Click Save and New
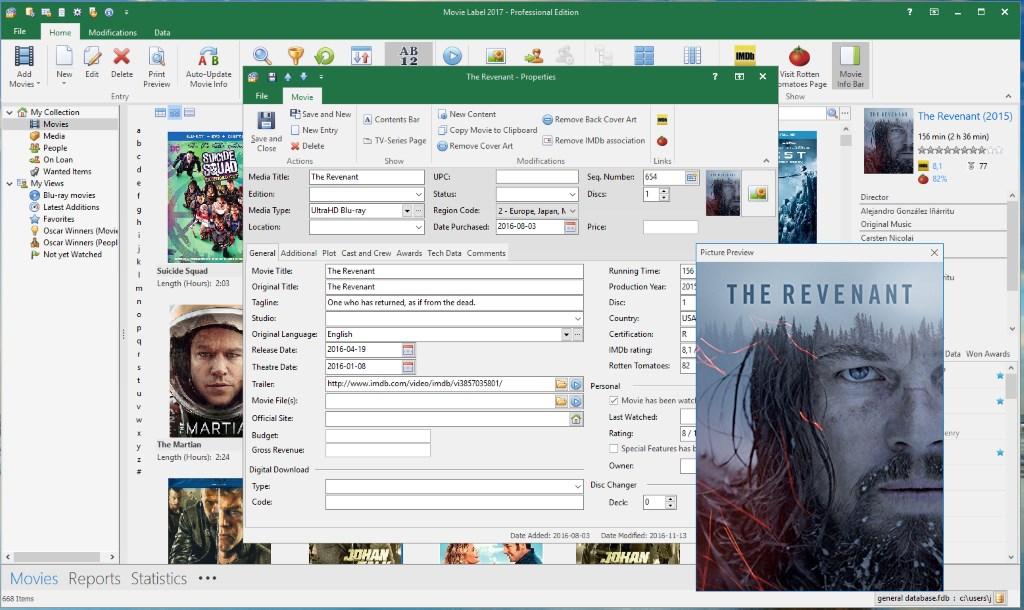This screenshot has height=610, width=1024. tap(321, 114)
